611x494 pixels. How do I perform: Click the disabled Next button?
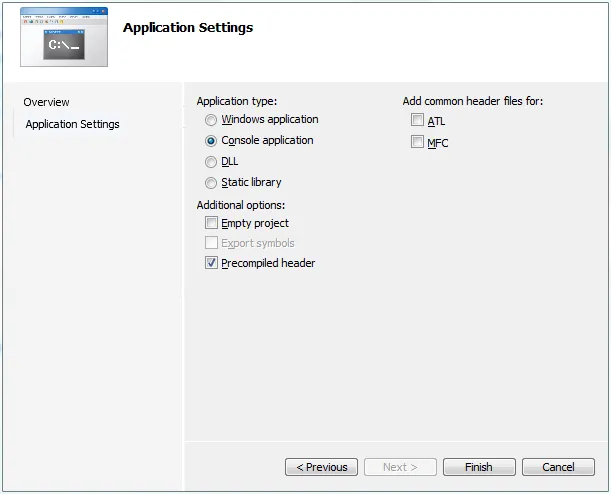pyautogui.click(x=400, y=467)
